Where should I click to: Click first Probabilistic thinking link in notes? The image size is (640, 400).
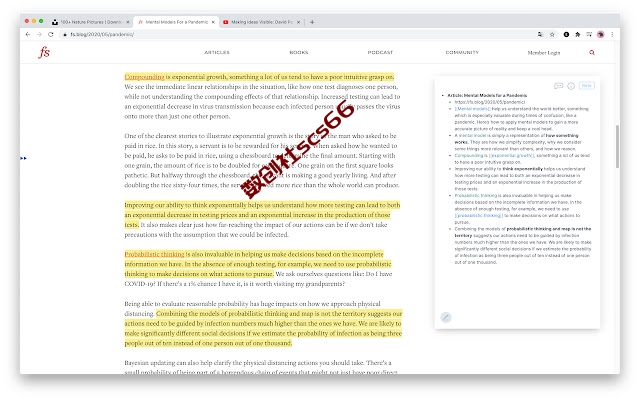point(476,196)
